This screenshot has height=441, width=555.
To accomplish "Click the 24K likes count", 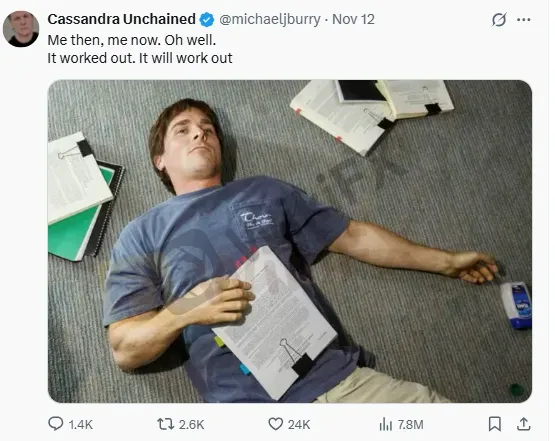I will click(299, 424).
